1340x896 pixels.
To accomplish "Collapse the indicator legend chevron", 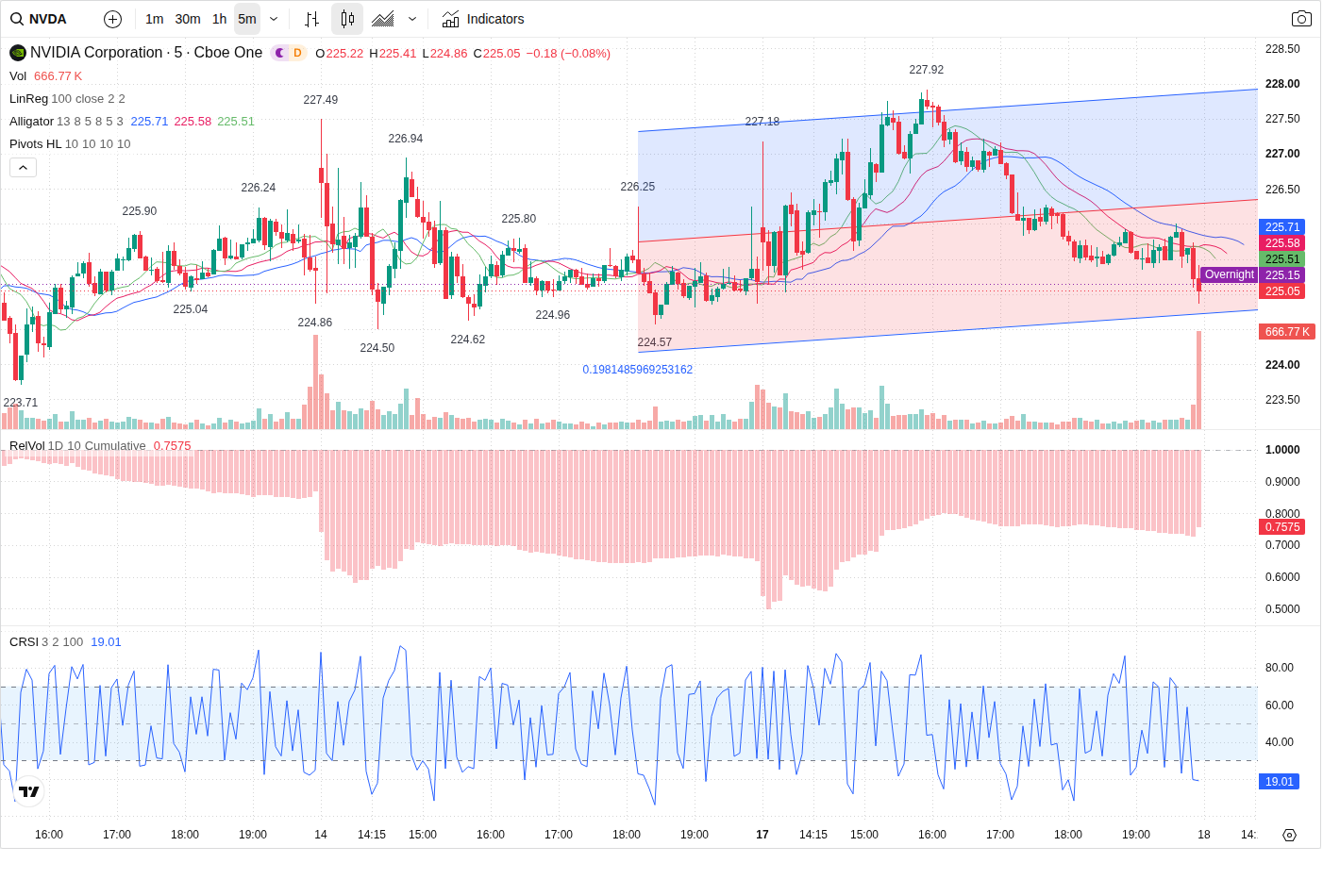I will (23, 167).
